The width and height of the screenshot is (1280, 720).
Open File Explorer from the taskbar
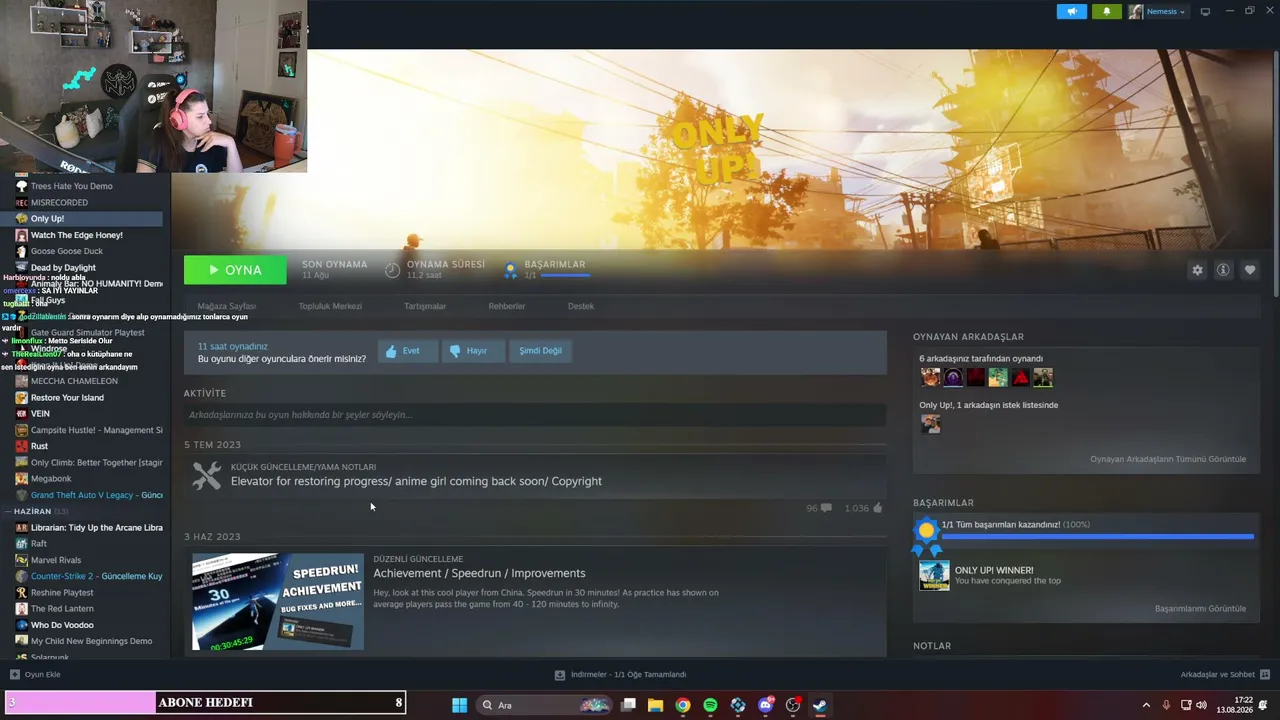click(x=655, y=705)
